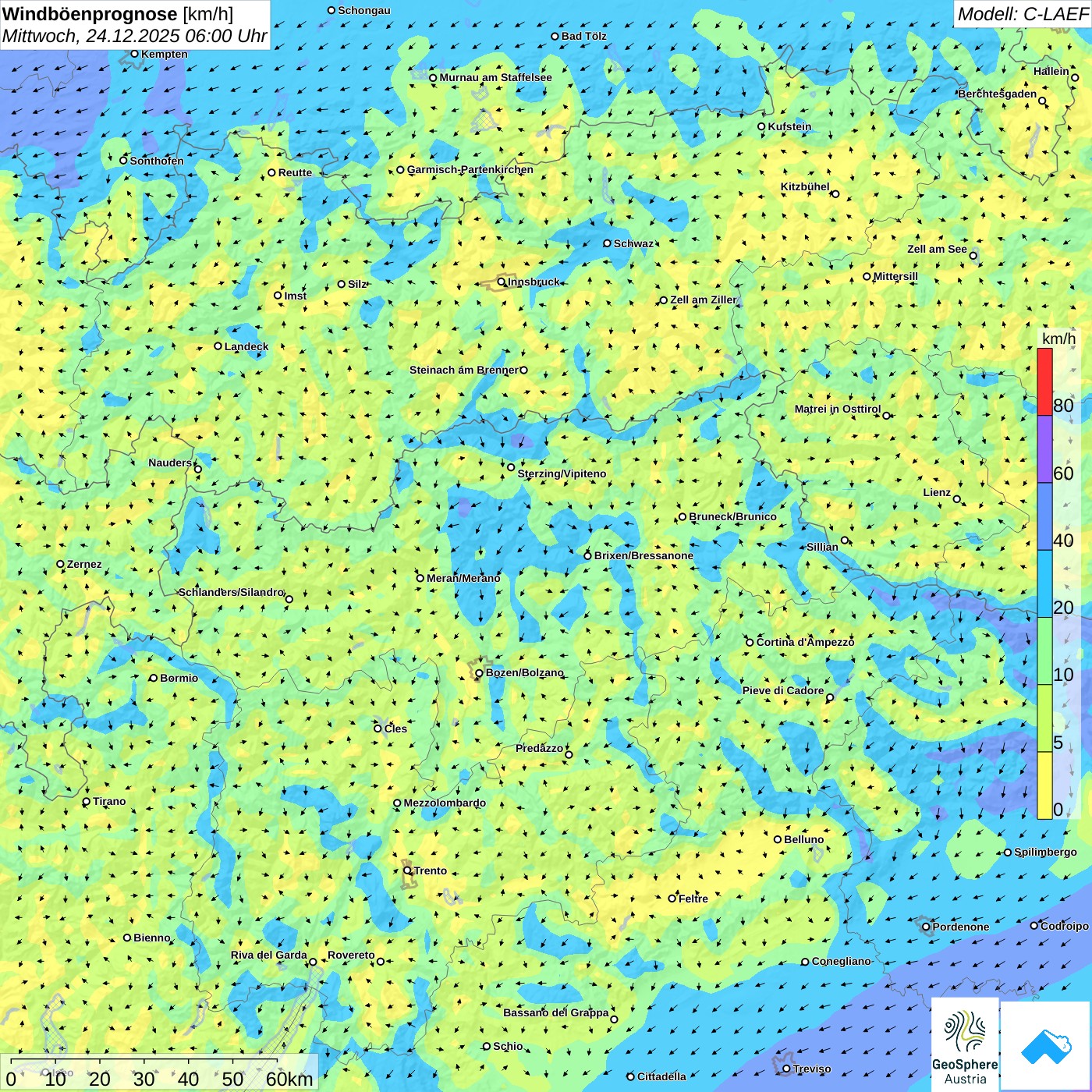The image size is (1092, 1092).
Task: Click the Schlanders/Silandro label
Action: 231,592
